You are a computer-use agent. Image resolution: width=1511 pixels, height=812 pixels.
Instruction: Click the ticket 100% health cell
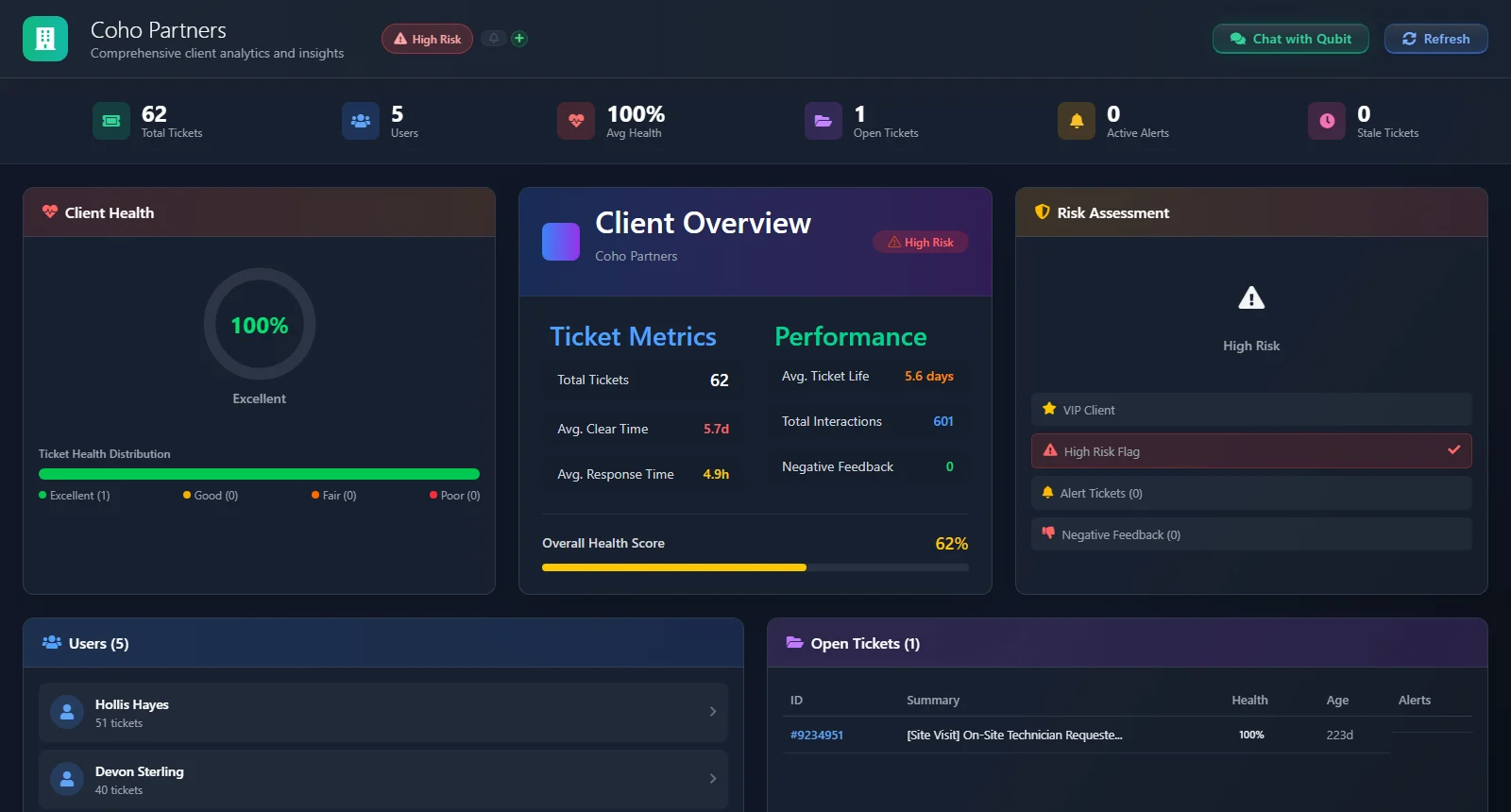click(x=1251, y=736)
